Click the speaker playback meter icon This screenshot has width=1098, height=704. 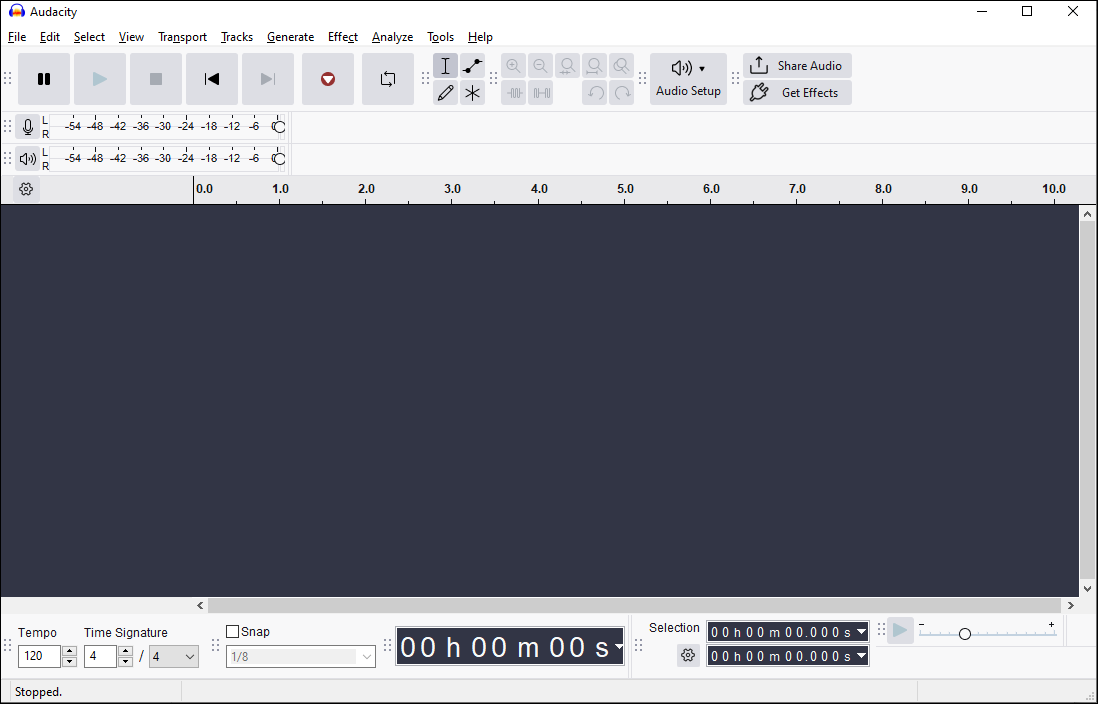click(x=27, y=159)
